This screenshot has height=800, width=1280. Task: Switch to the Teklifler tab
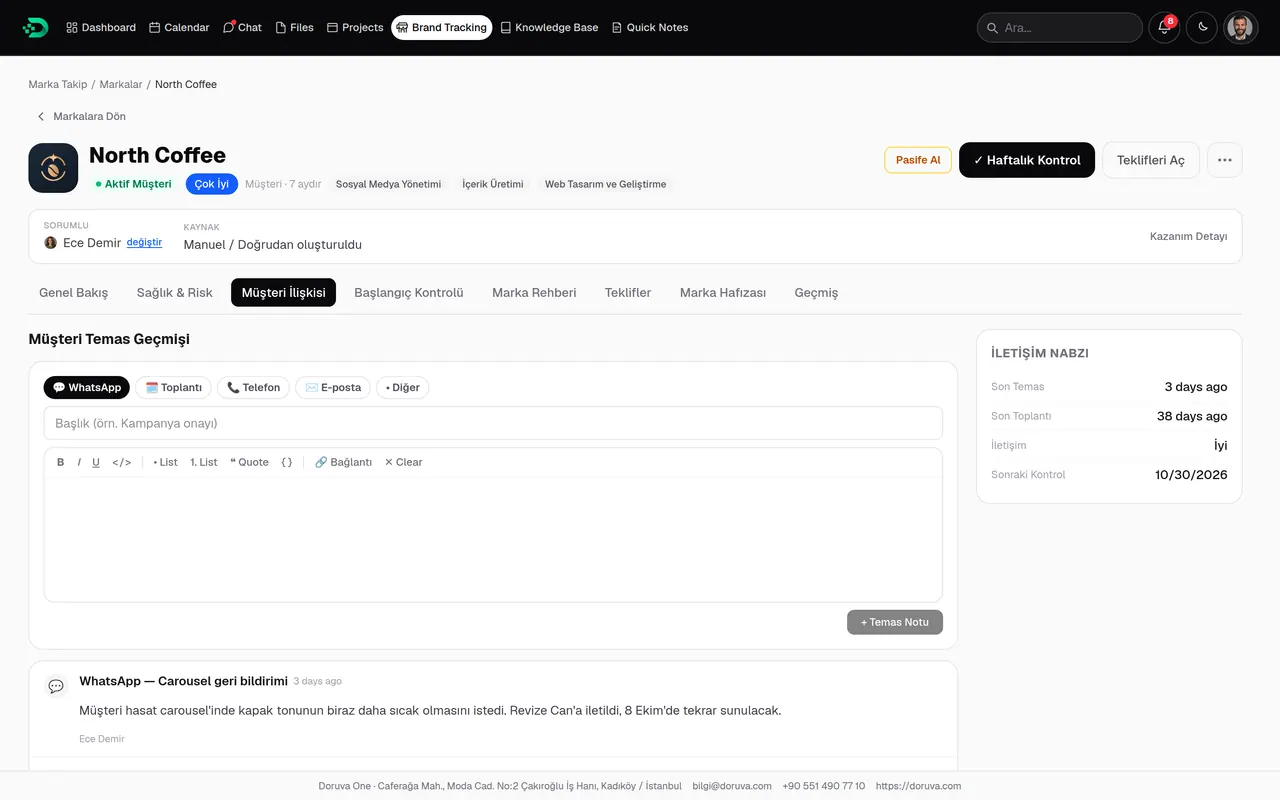(628, 292)
